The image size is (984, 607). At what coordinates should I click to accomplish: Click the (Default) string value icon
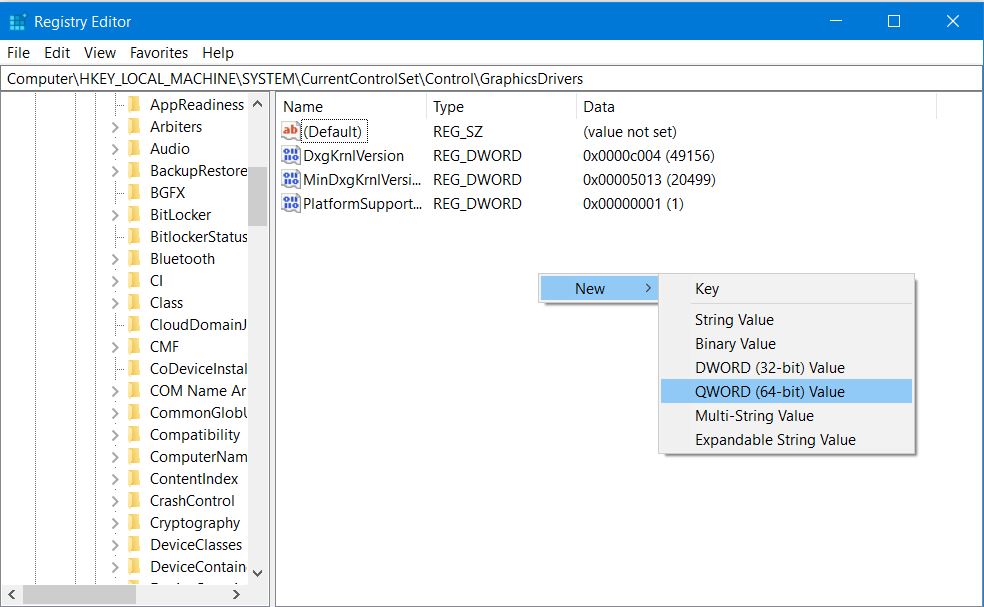[290, 131]
